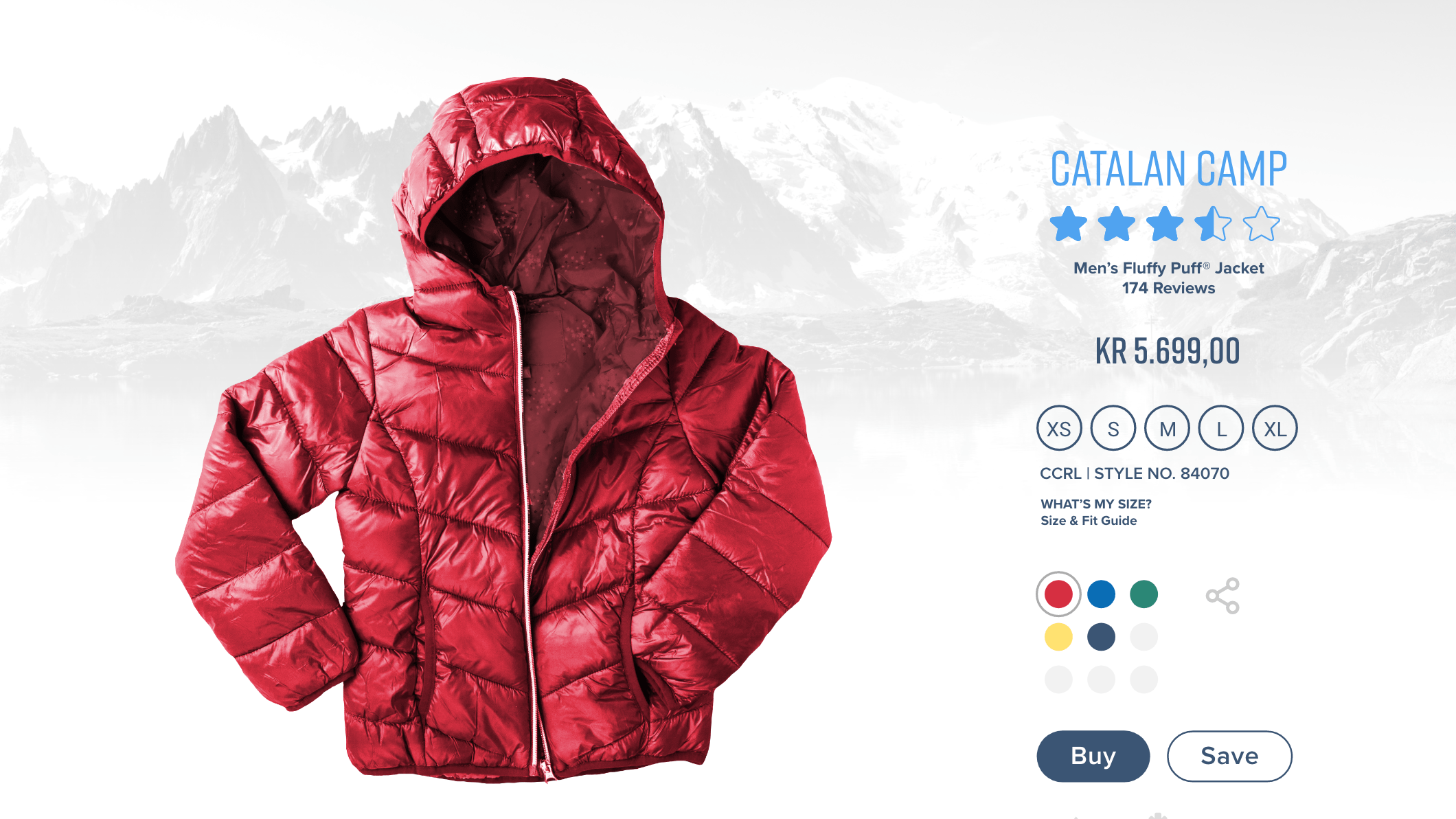Screen dimensions: 1456x819
Task: Choose the navy color swatch
Action: tap(1101, 637)
